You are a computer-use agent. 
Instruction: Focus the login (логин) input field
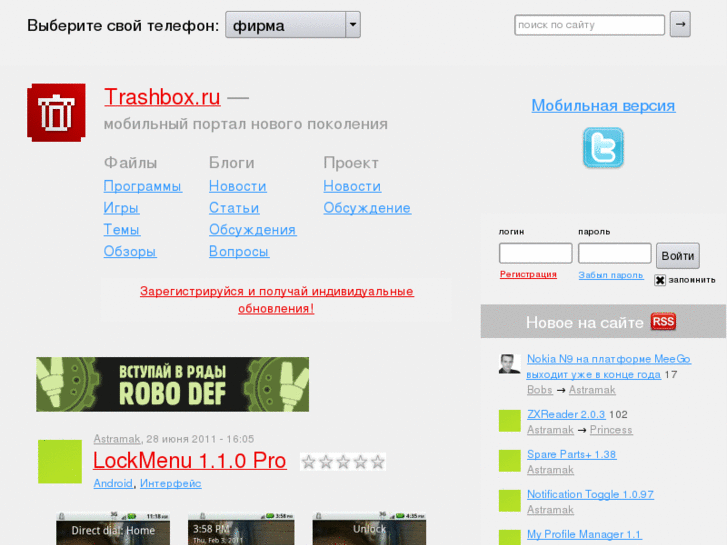(x=536, y=253)
